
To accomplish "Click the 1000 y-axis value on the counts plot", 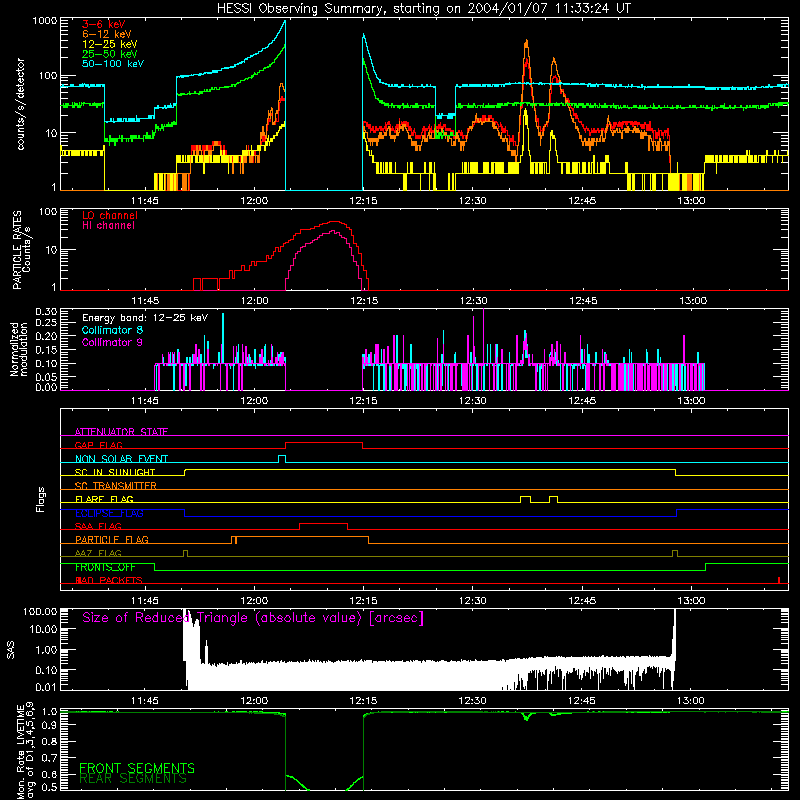I will (44, 21).
